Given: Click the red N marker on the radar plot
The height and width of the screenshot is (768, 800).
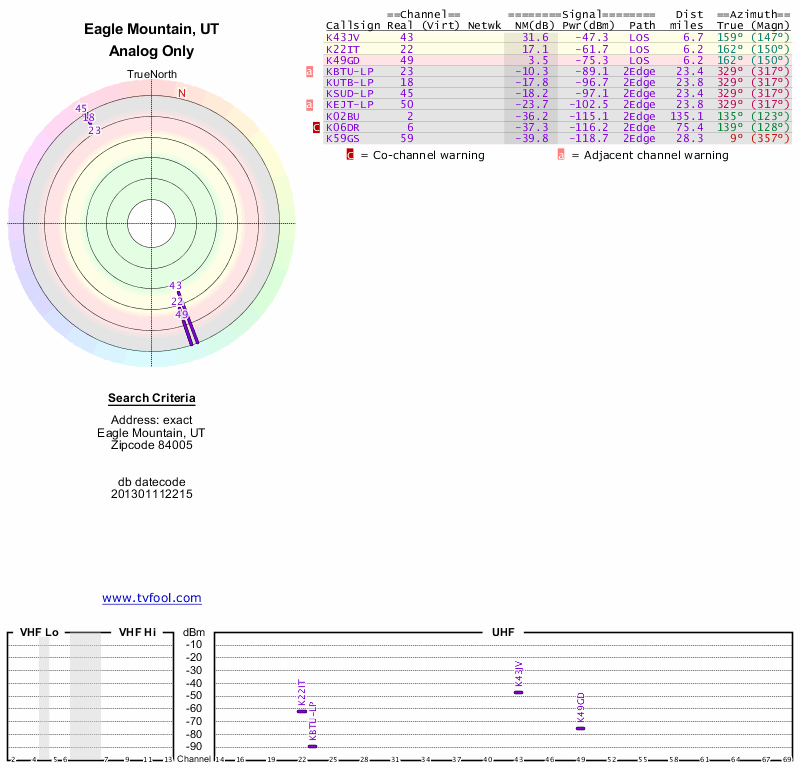Looking at the screenshot, I should (182, 93).
